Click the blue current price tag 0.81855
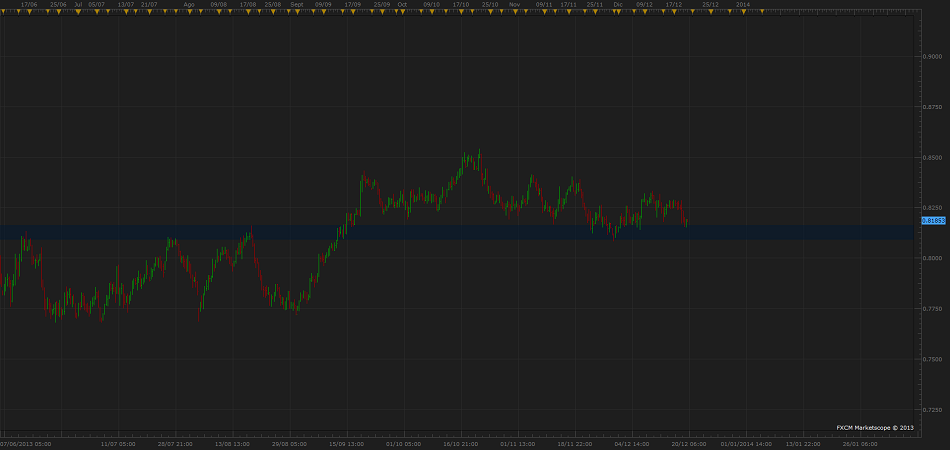950x450 pixels. click(x=932, y=220)
